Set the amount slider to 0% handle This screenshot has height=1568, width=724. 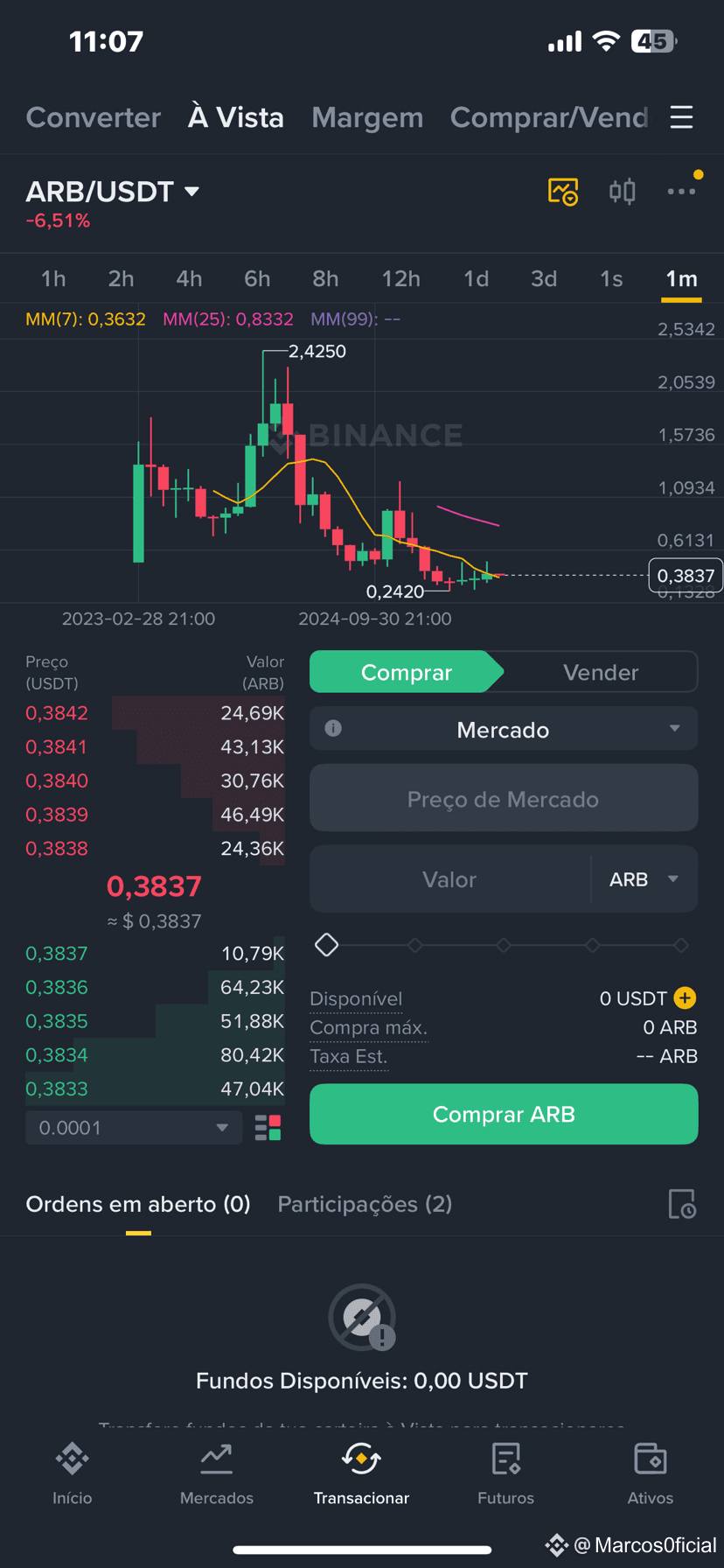pos(326,945)
